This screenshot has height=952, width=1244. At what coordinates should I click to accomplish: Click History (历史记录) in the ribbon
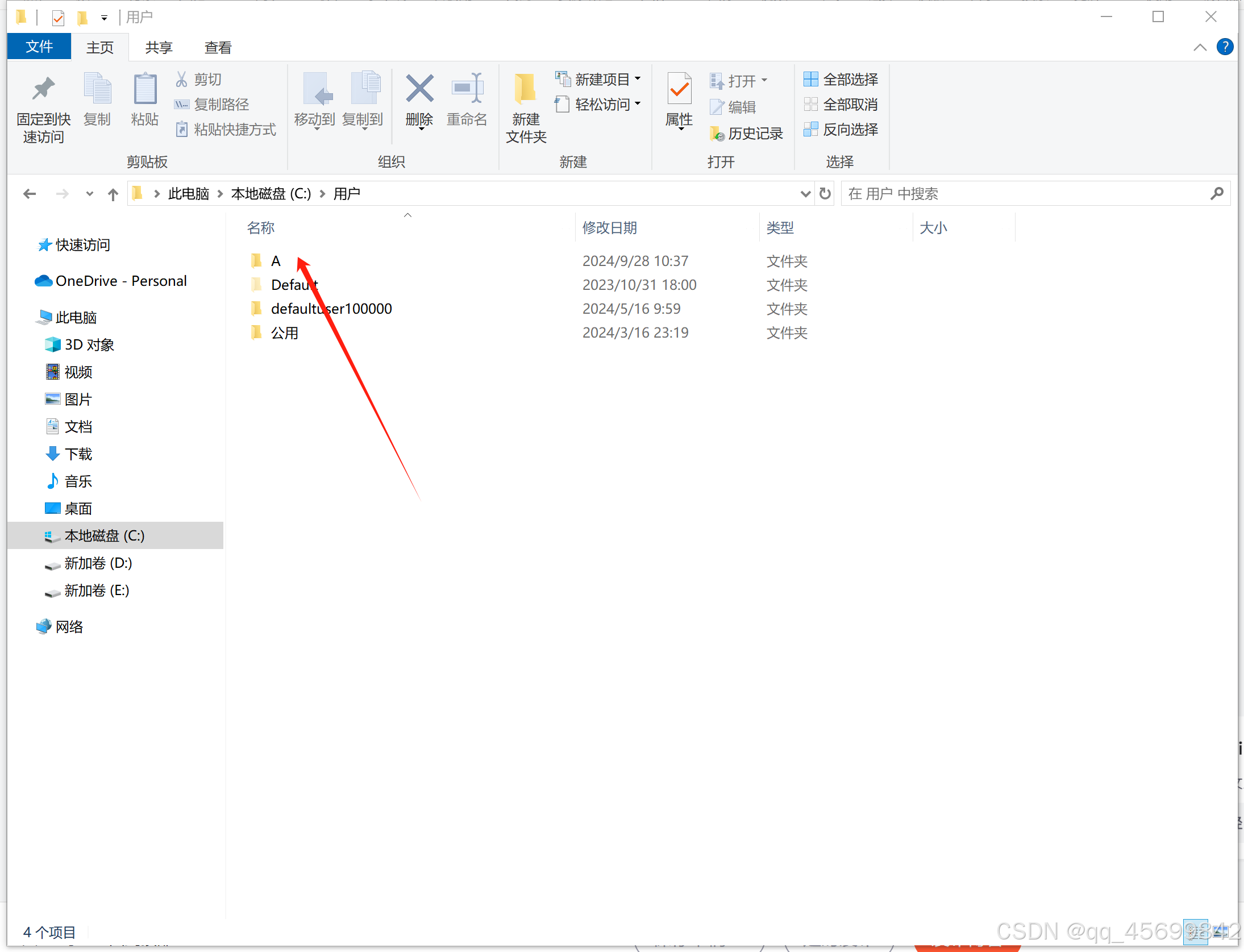[x=747, y=134]
